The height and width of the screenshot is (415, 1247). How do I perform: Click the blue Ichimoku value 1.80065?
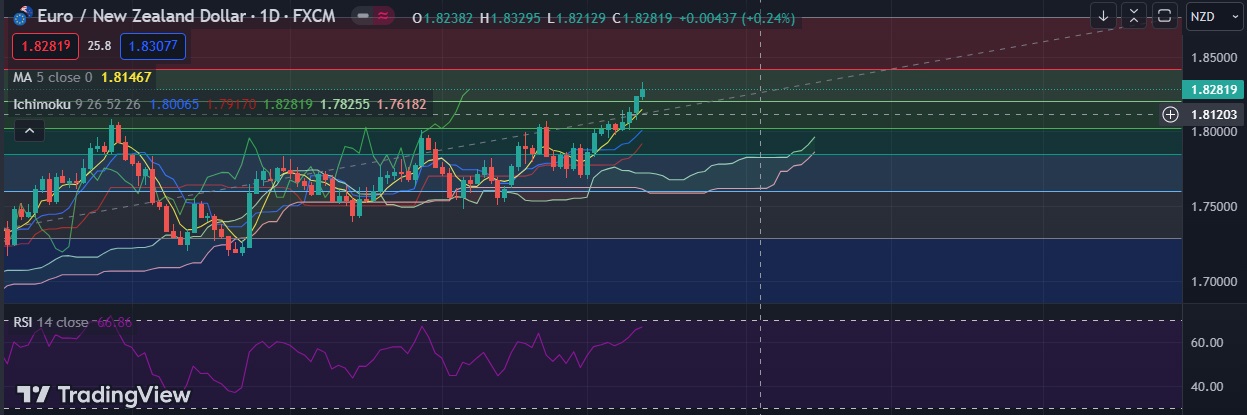[174, 103]
